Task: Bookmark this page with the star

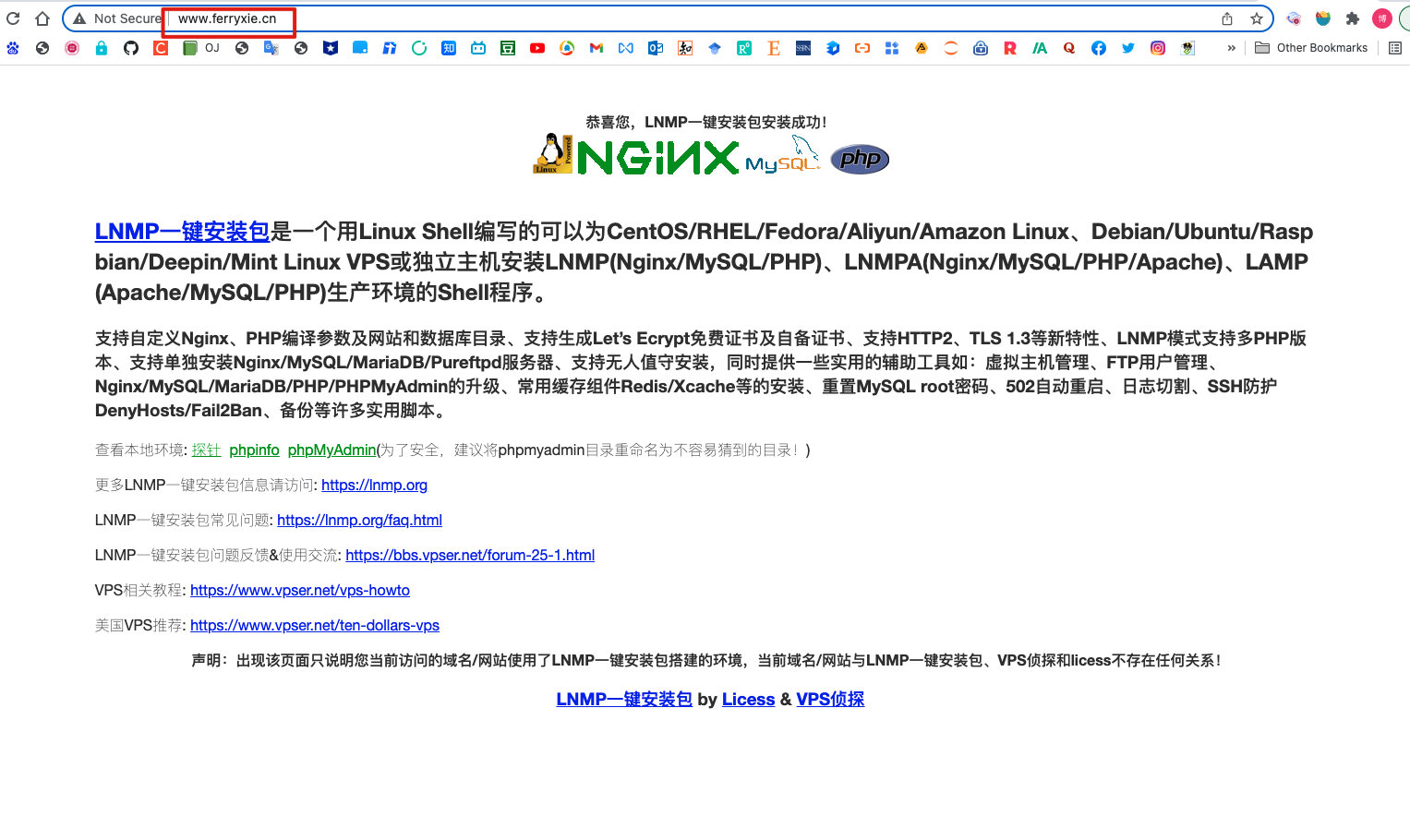Action: pos(1257,18)
